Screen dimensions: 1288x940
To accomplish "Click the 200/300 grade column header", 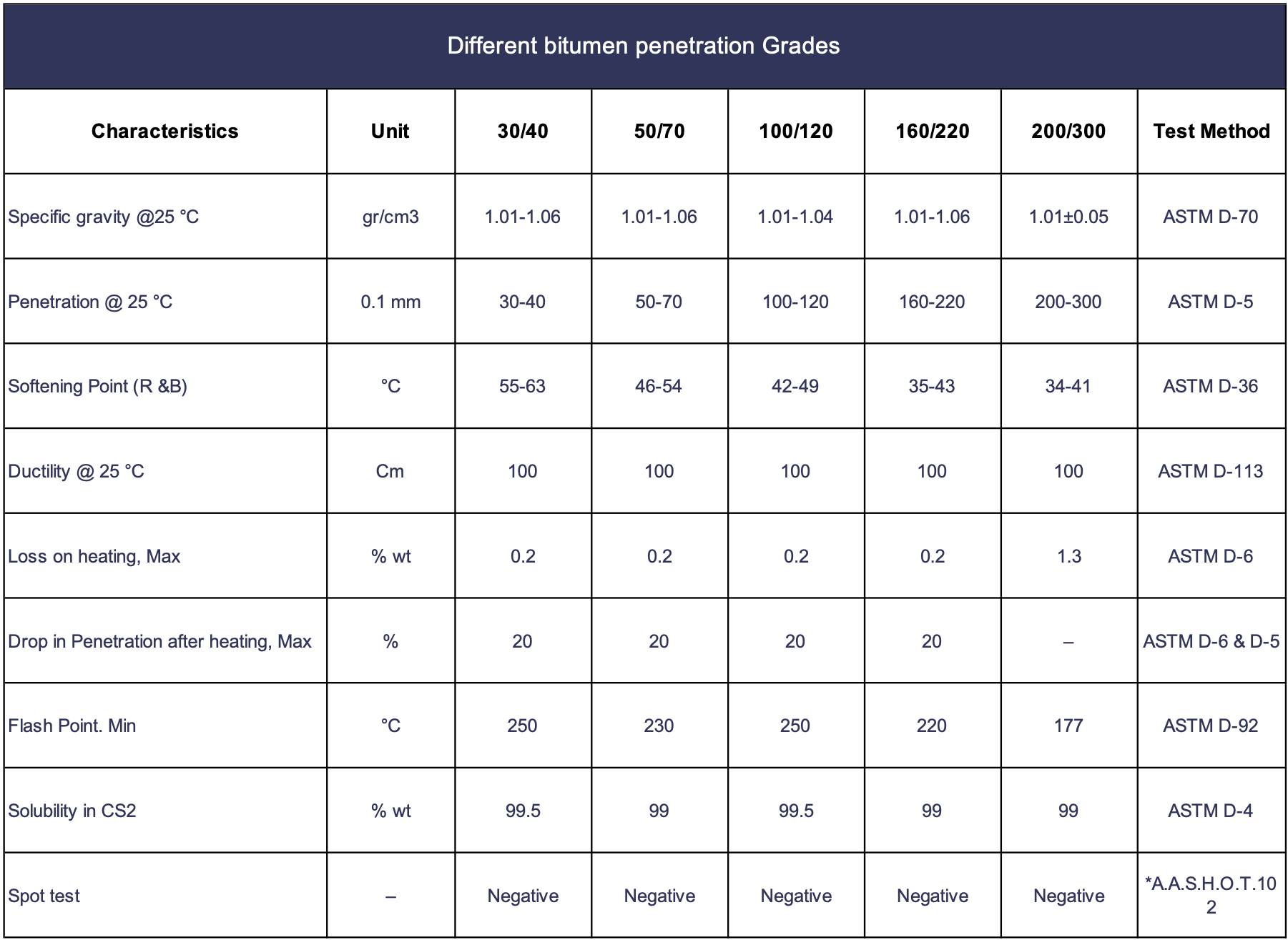I will (x=1068, y=131).
